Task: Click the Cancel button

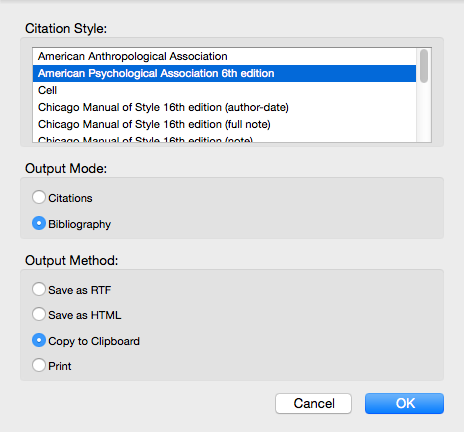Action: click(313, 403)
